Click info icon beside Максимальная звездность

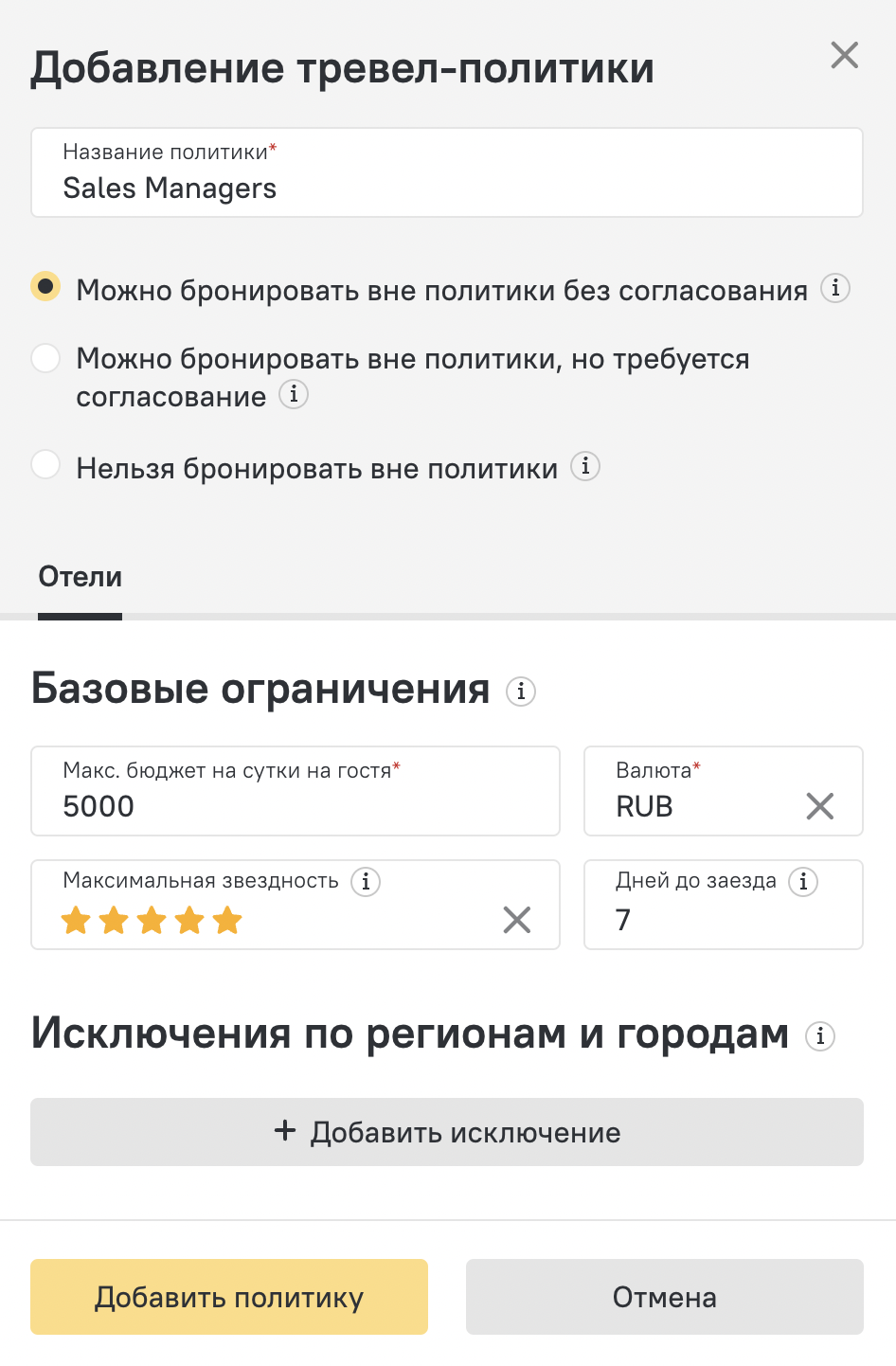pyautogui.click(x=366, y=882)
